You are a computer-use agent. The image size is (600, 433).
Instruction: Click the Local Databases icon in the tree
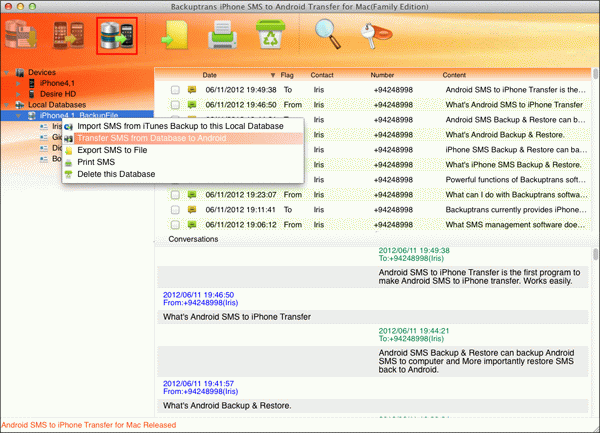(20, 104)
